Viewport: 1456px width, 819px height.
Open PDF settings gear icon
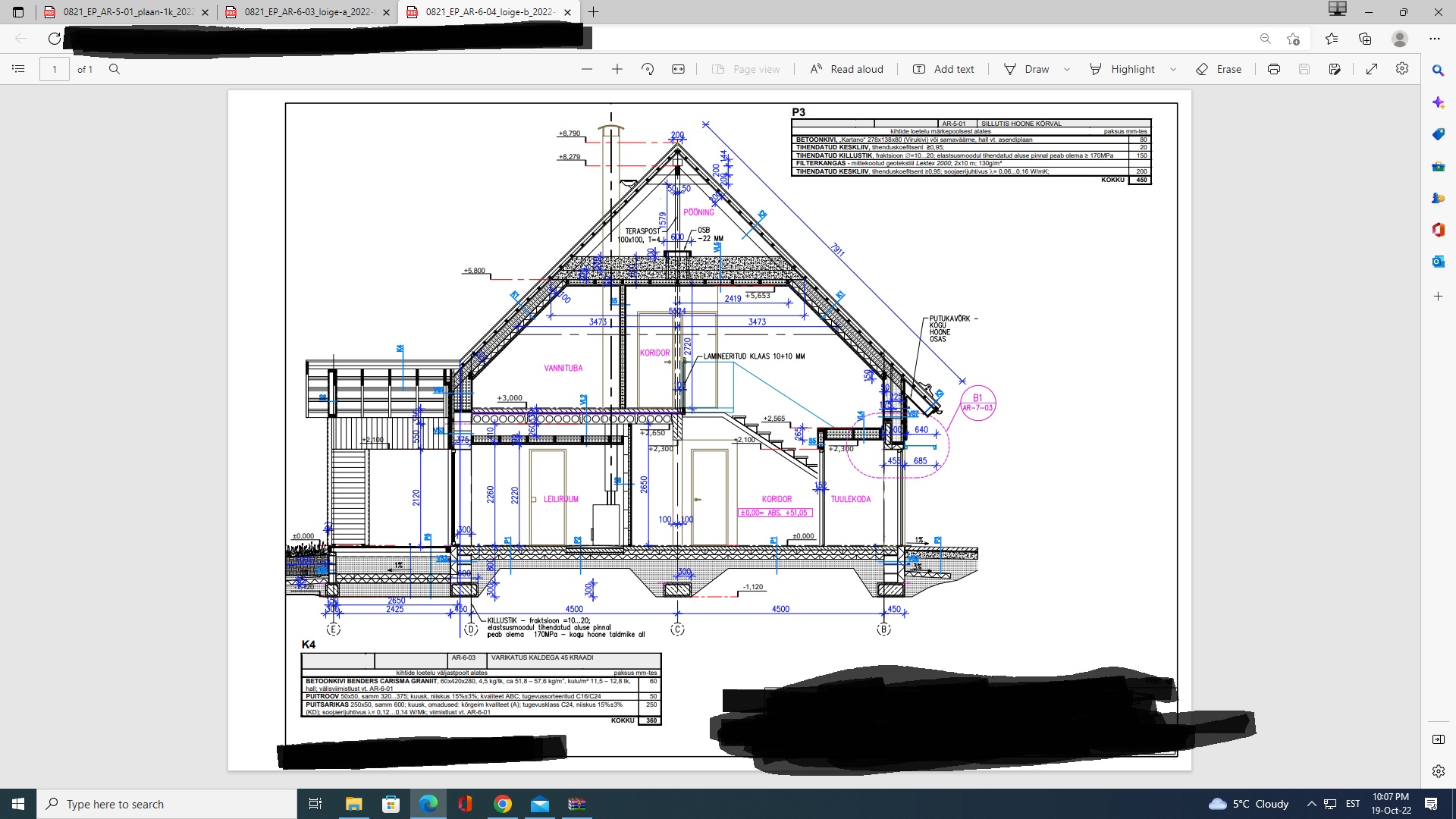[1402, 69]
